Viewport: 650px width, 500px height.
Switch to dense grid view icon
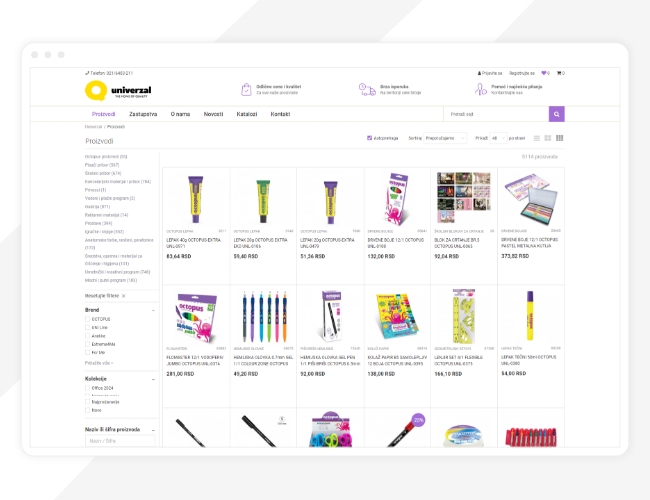point(559,138)
